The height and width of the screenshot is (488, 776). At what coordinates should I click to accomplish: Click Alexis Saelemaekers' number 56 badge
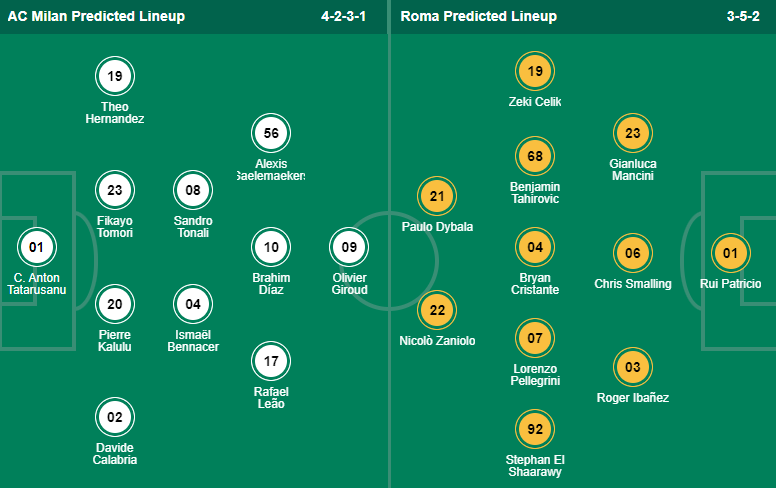click(271, 133)
